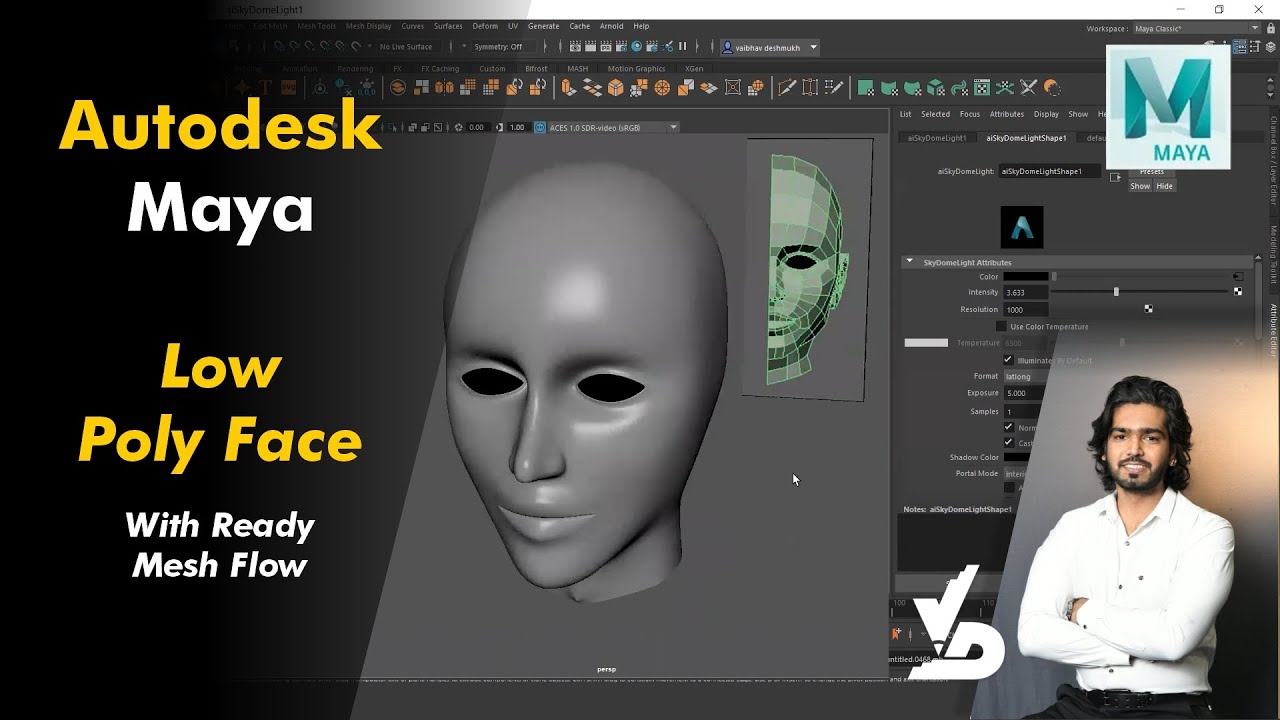
Task: Click the Exposure value field 5.000
Action: coord(1025,393)
